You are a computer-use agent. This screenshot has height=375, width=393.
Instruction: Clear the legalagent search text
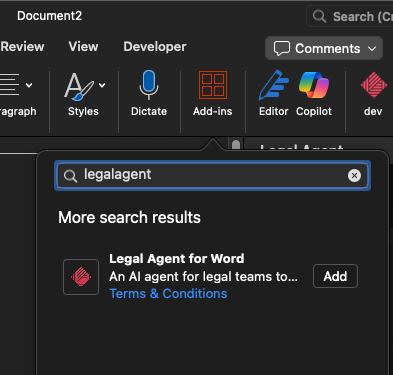click(354, 175)
